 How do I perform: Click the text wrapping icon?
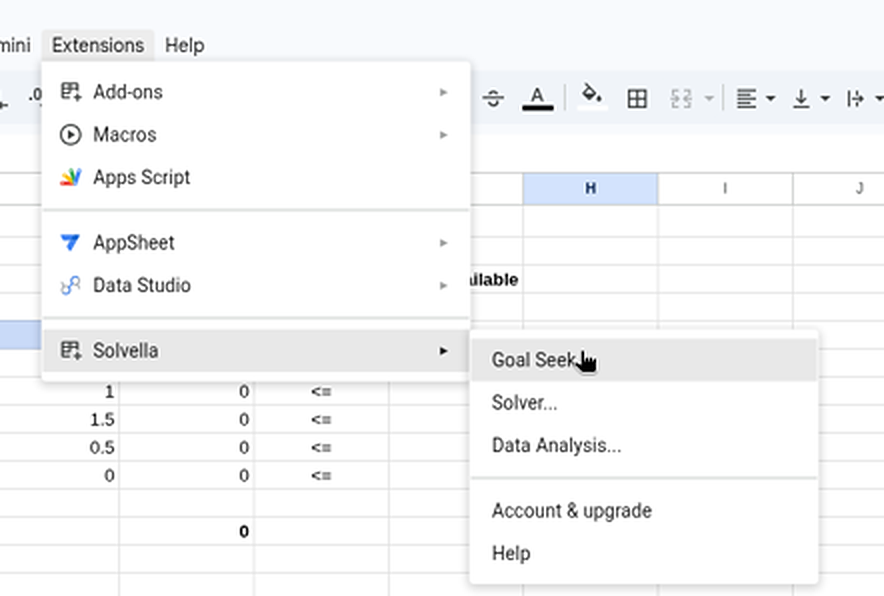click(x=855, y=99)
